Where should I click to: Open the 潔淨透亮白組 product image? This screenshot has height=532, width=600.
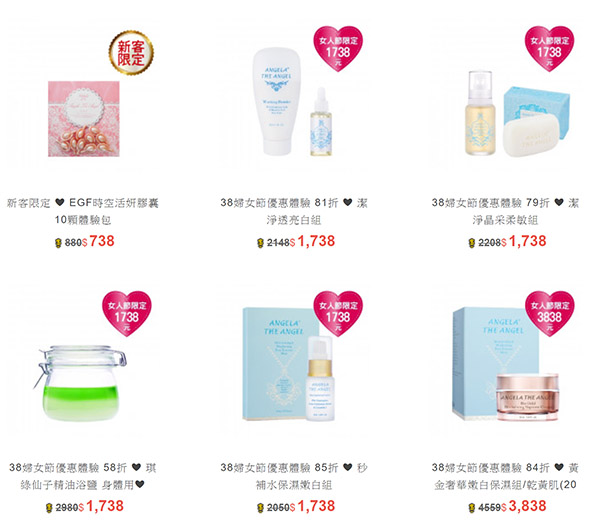pos(292,101)
